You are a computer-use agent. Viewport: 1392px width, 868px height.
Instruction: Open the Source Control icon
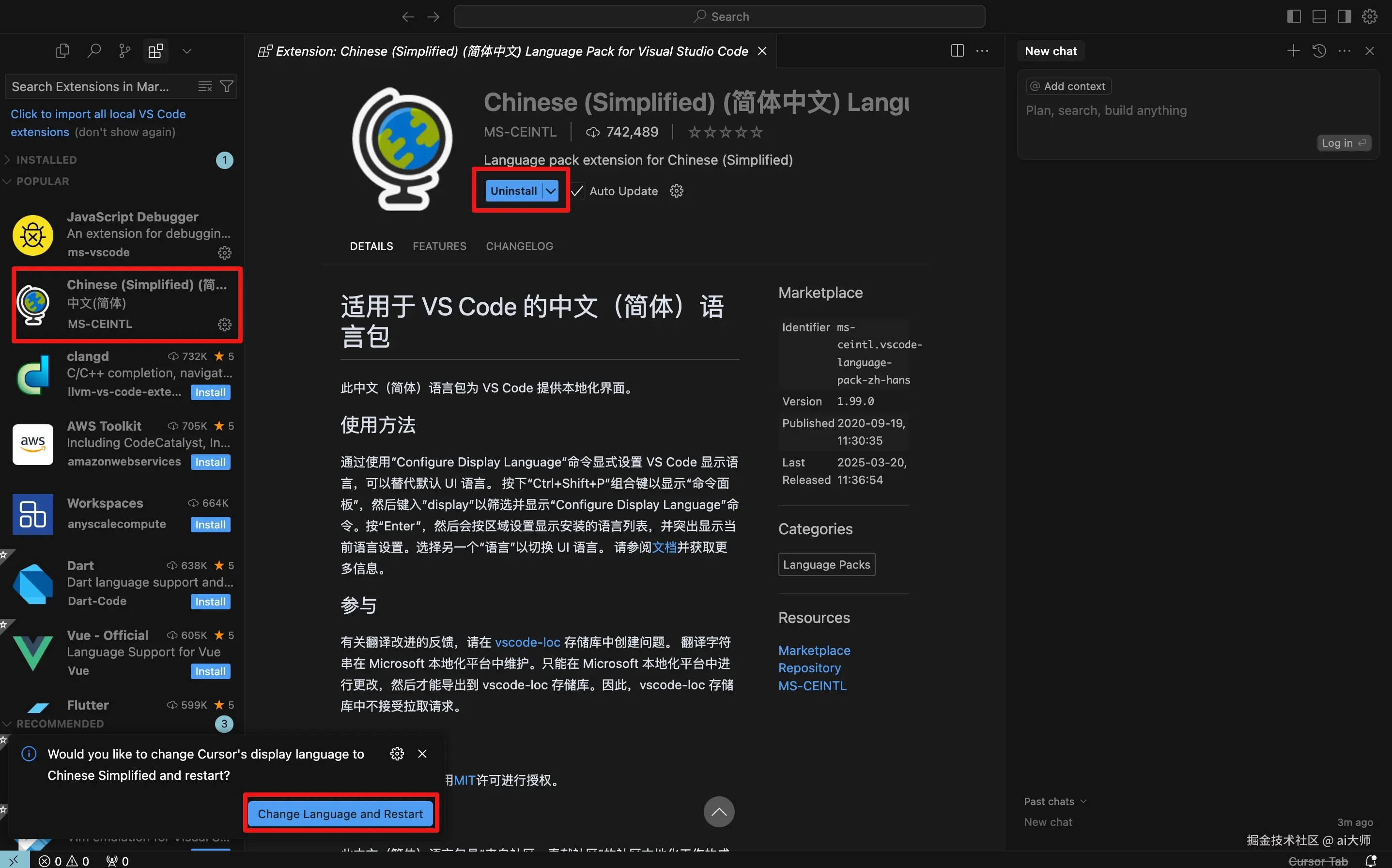(124, 51)
